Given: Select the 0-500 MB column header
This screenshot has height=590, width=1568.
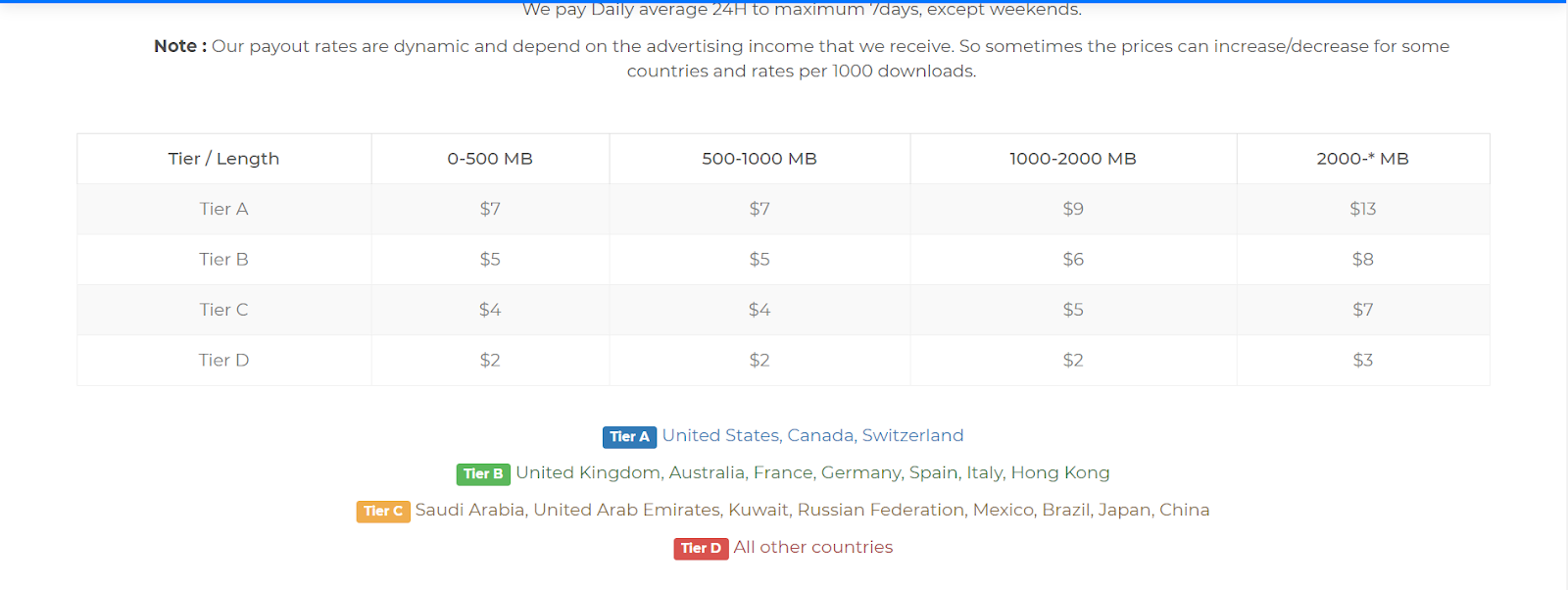Looking at the screenshot, I should click(490, 159).
